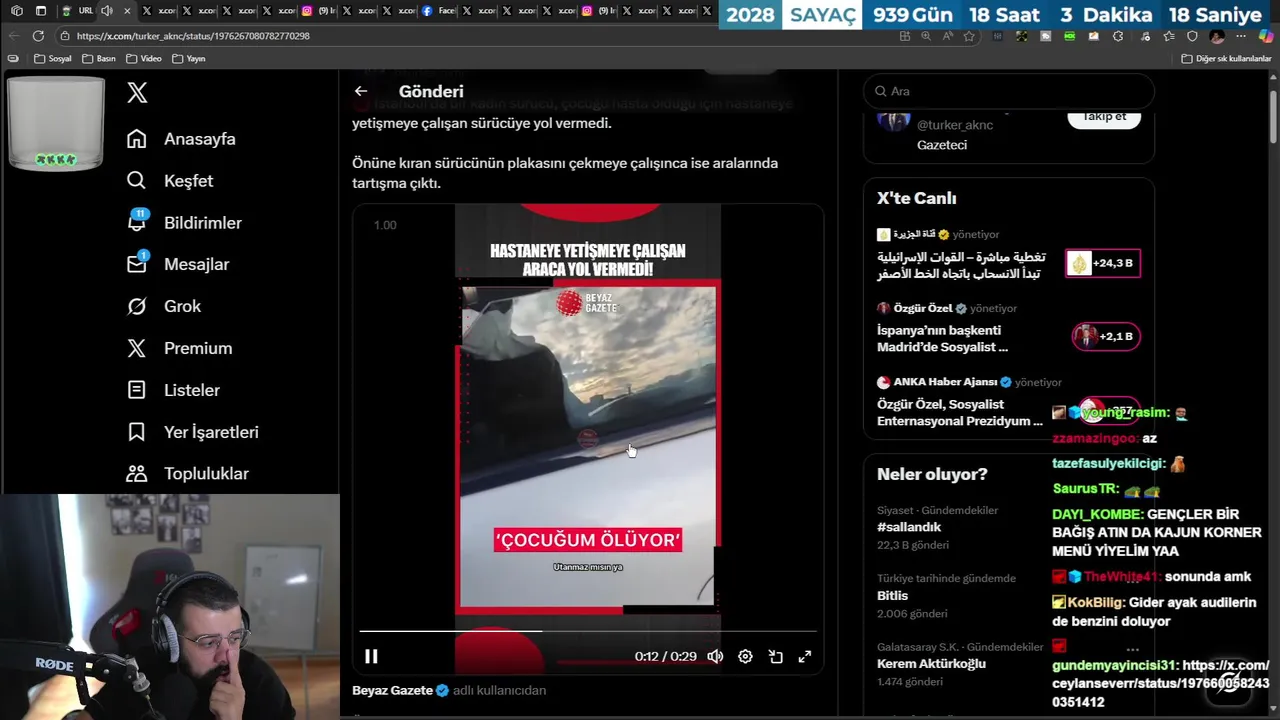Reload the page with refresh button
1280x720 pixels.
[38, 36]
